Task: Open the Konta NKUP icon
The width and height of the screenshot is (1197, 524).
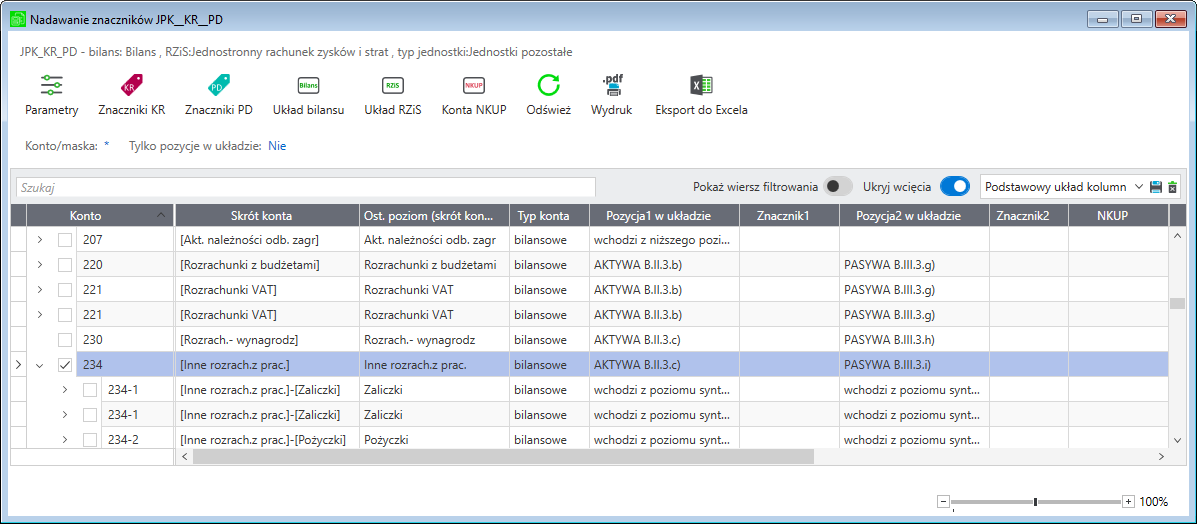Action: (x=474, y=85)
